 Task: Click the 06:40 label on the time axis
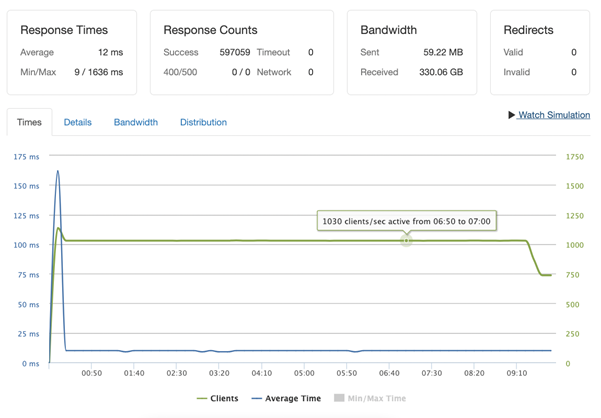click(x=390, y=373)
